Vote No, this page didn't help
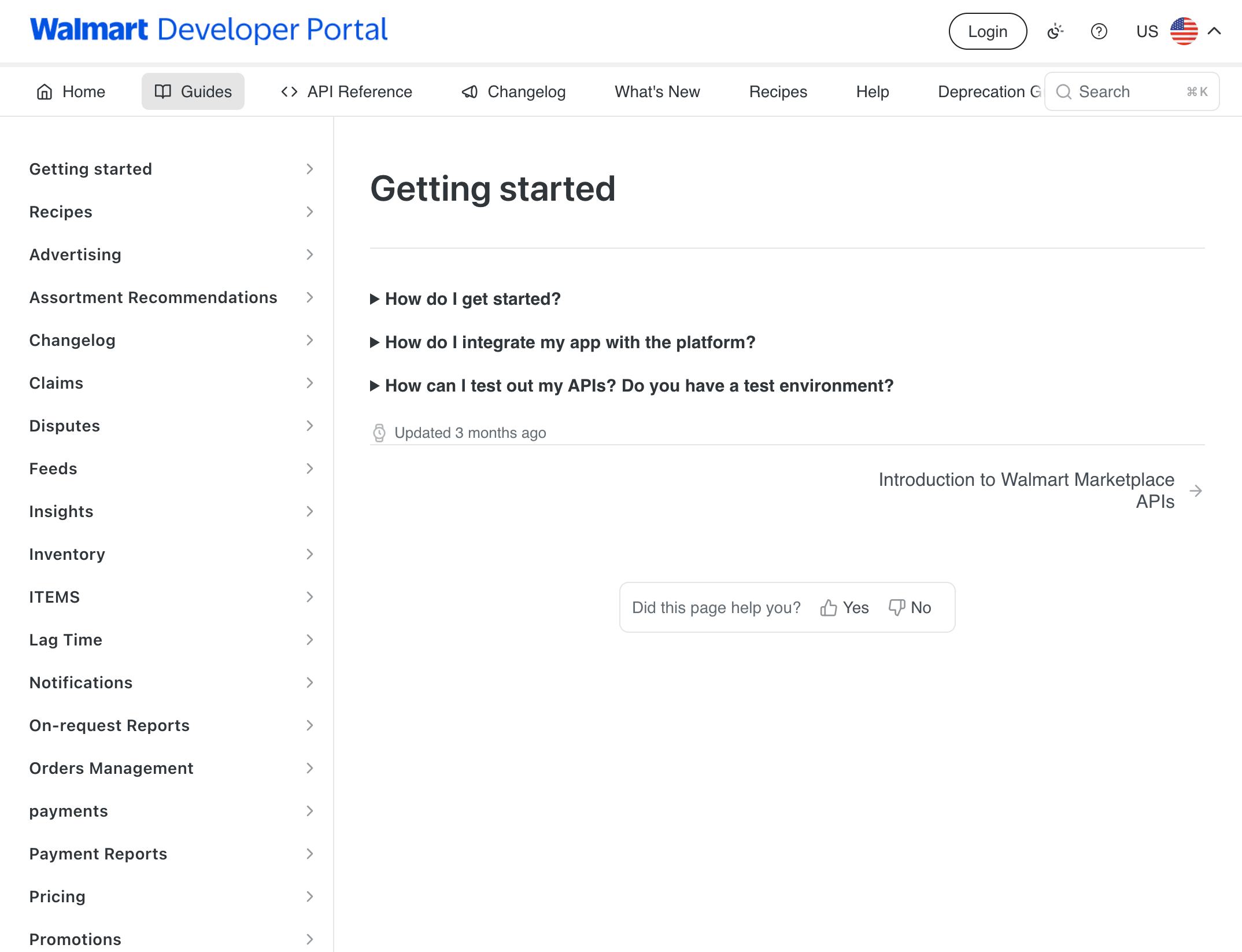Viewport: 1242px width, 952px height. 910,607
